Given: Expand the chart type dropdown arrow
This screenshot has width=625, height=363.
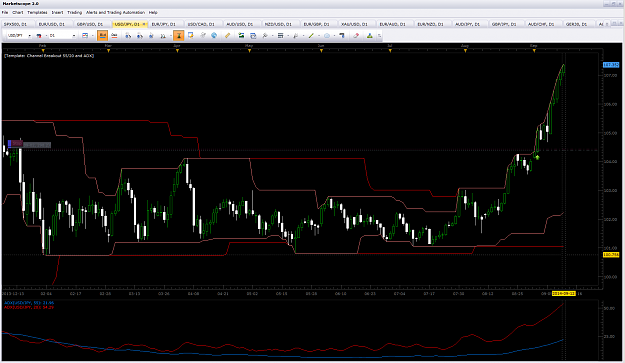Looking at the screenshot, I should 92,35.
